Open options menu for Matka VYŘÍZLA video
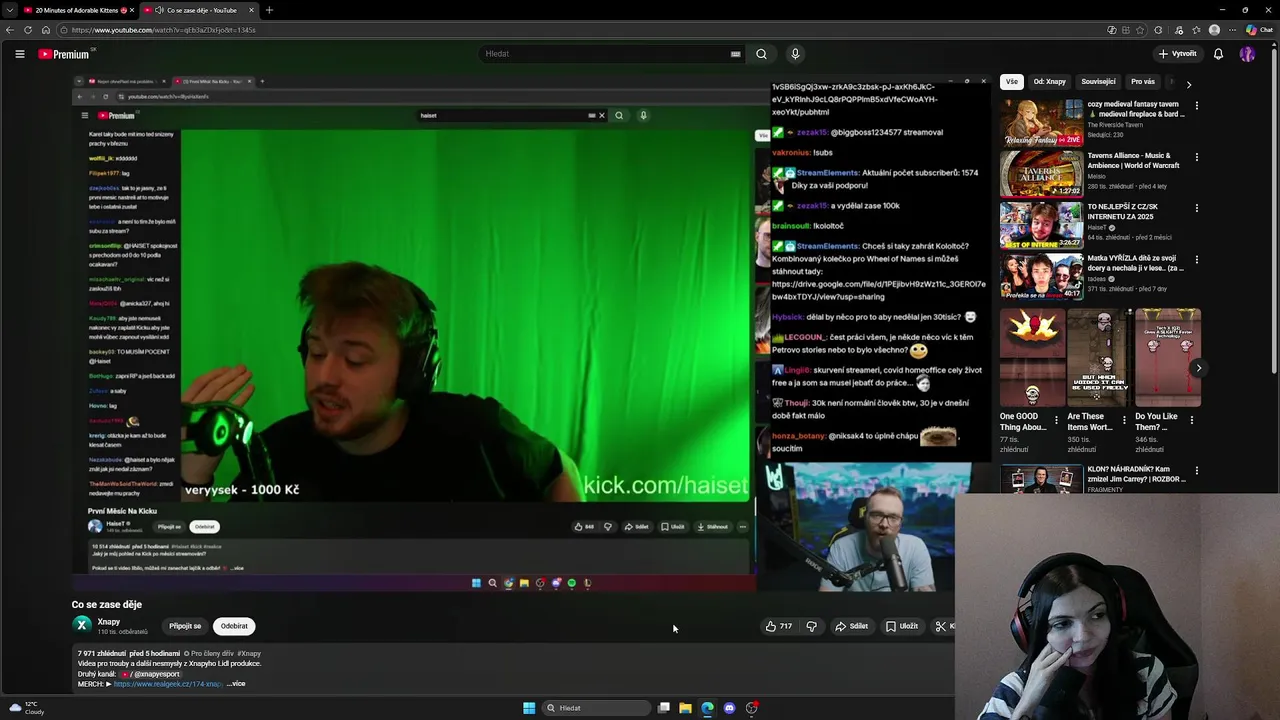This screenshot has height=720, width=1280. 1196,260
